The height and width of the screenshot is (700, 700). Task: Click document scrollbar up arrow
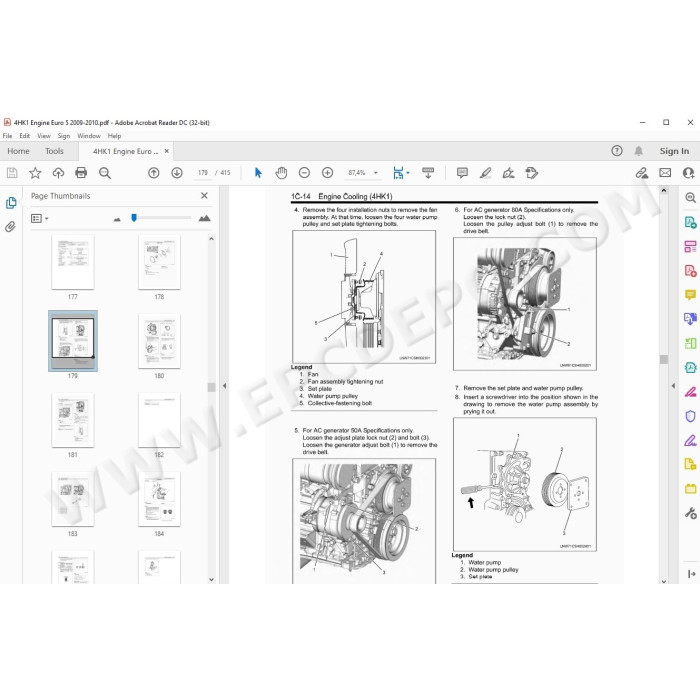(x=664, y=191)
